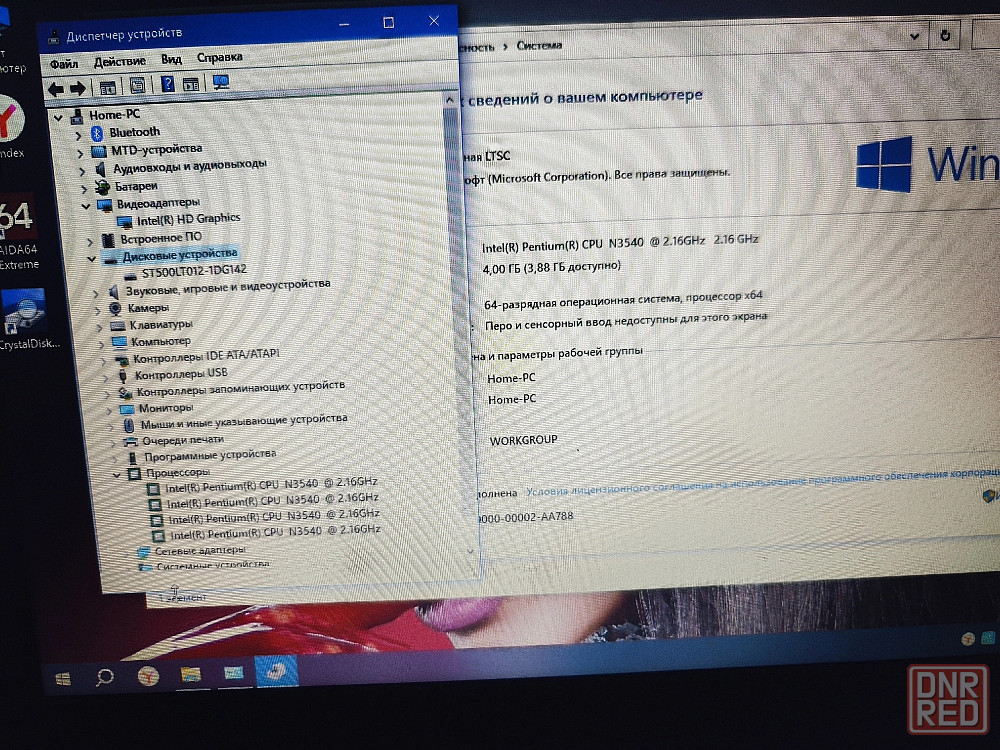This screenshot has height=750, width=1000.
Task: Click the Cameras (Камеры) device icon
Action: click(x=115, y=309)
